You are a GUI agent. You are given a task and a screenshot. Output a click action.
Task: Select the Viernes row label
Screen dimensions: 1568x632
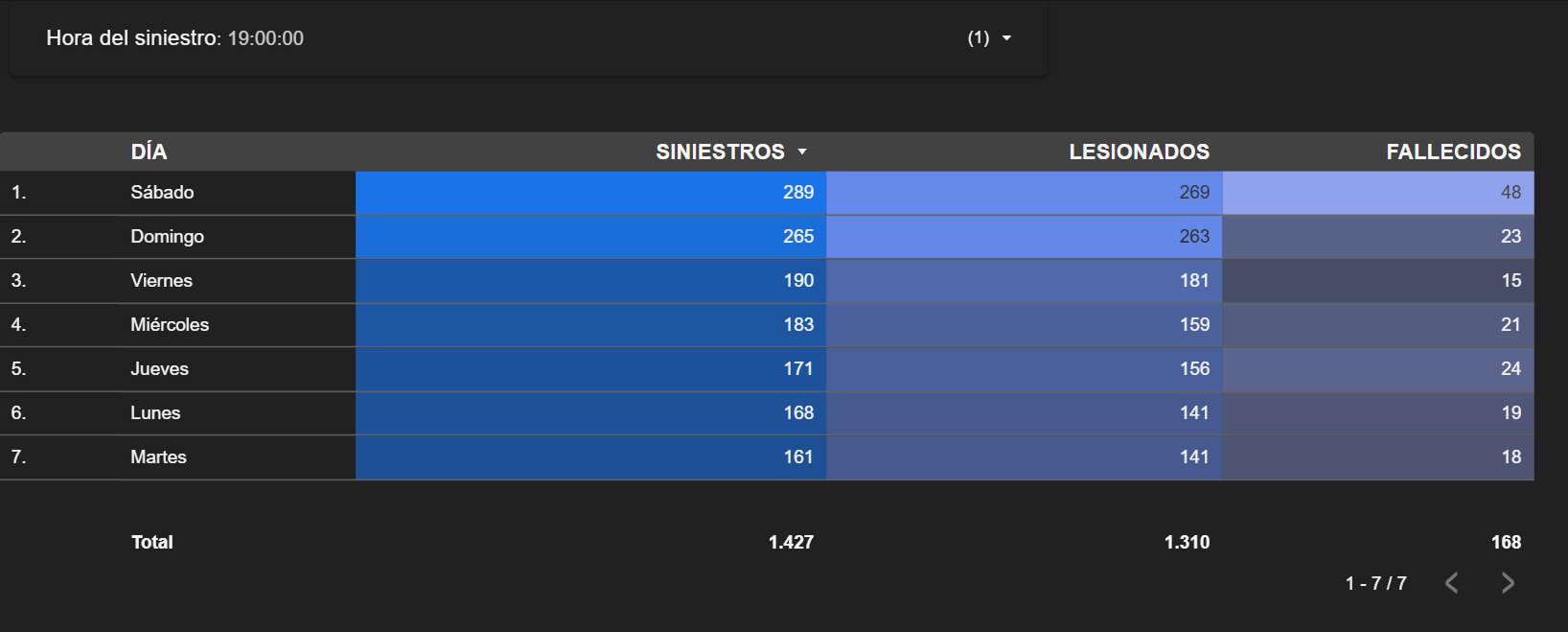coord(161,281)
